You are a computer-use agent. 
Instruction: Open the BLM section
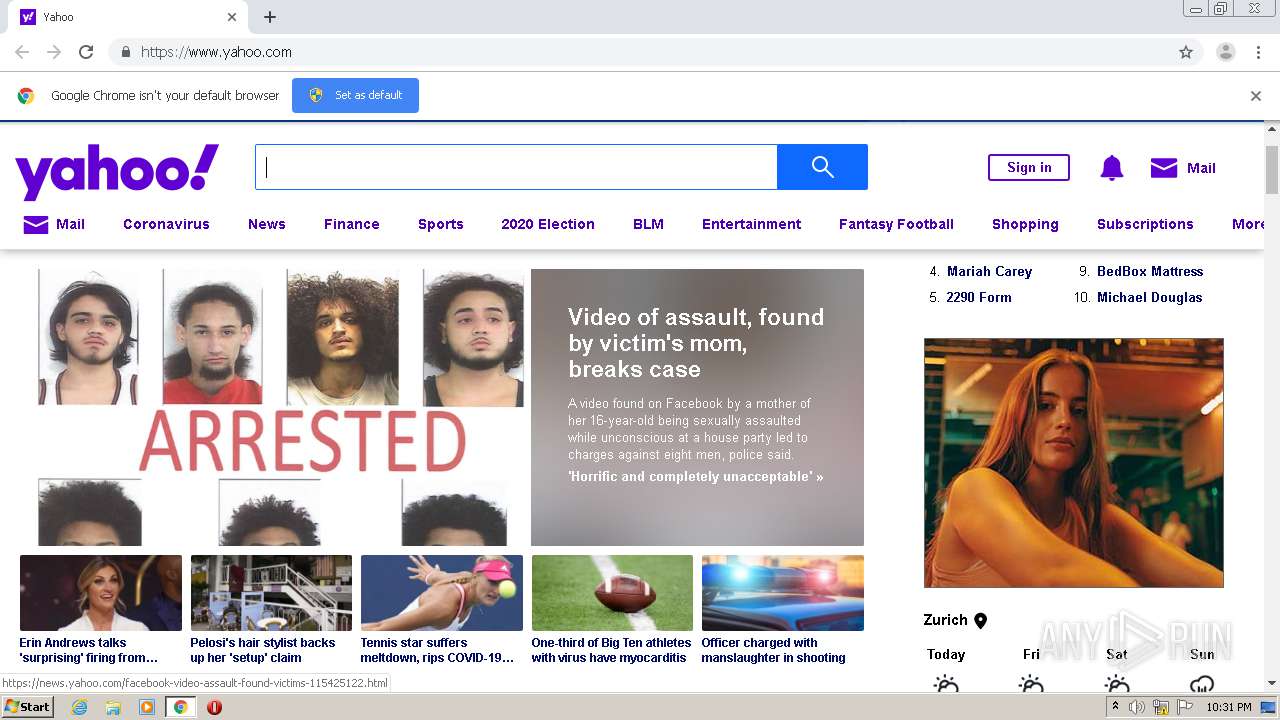point(648,224)
